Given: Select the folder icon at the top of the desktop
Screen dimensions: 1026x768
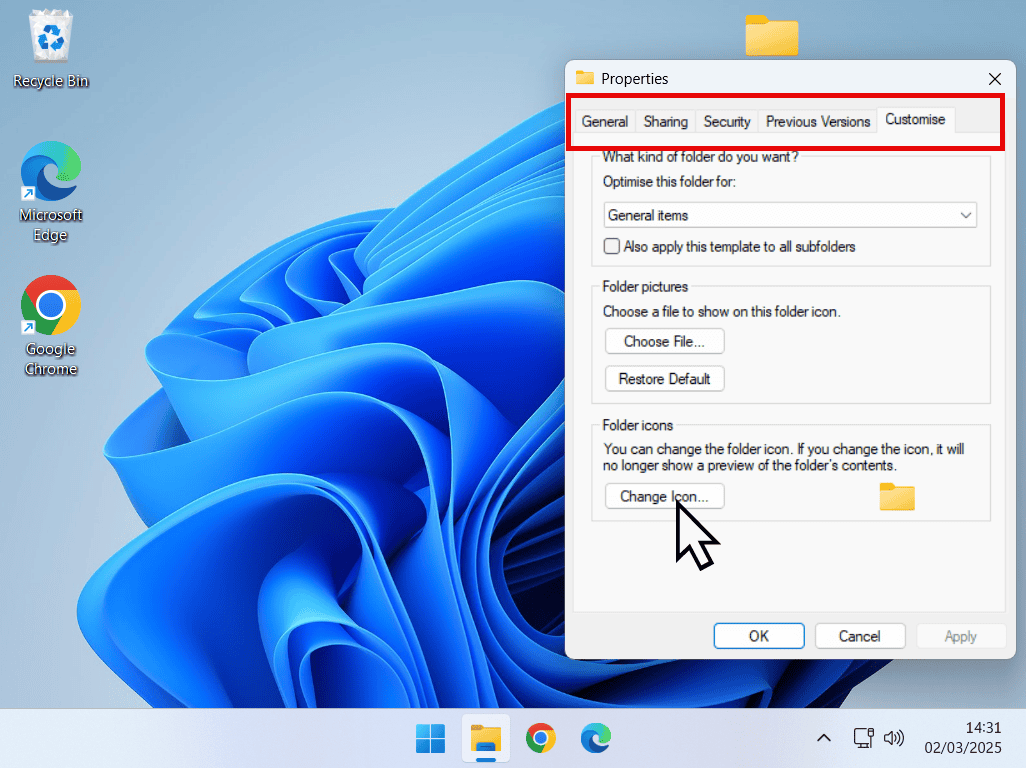Looking at the screenshot, I should [771, 35].
